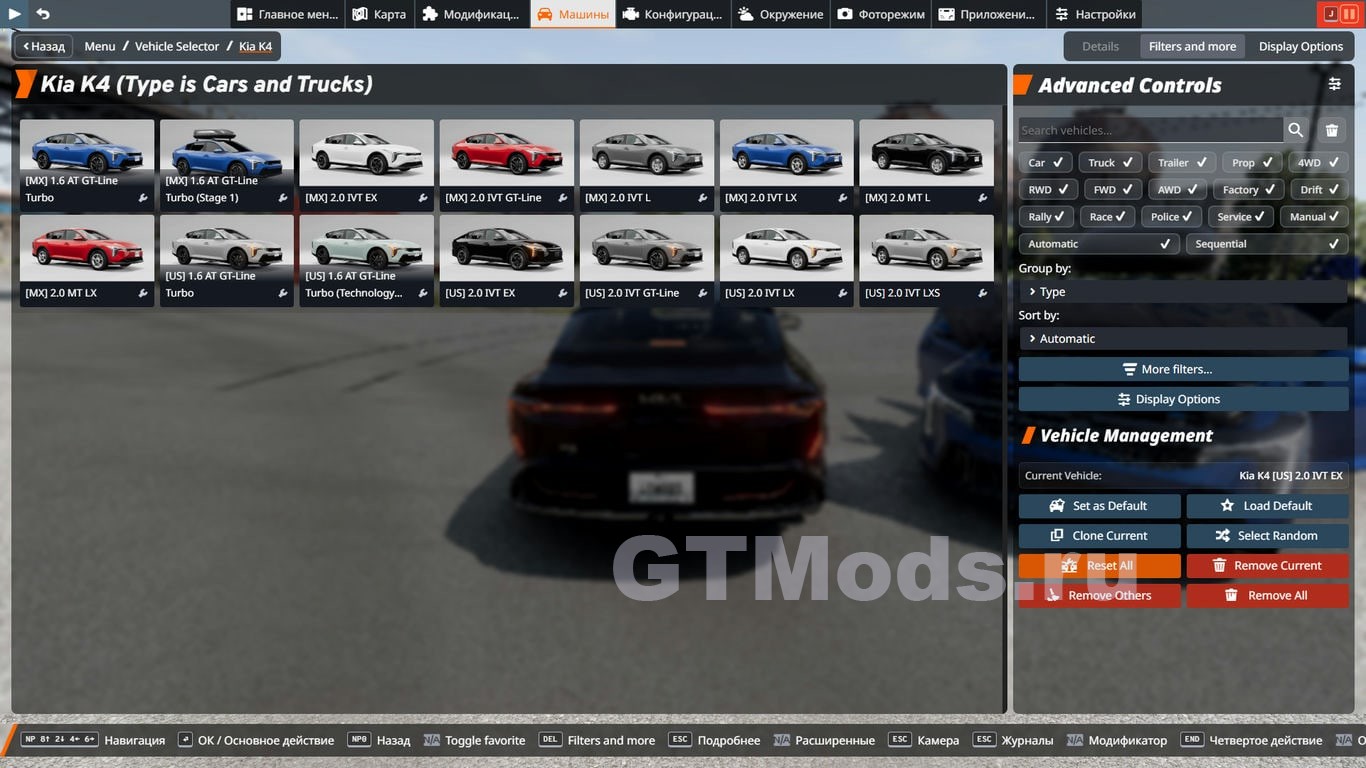This screenshot has height=768, width=1366.
Task: Toggle the Car filter checkbox
Action: tap(1046, 162)
